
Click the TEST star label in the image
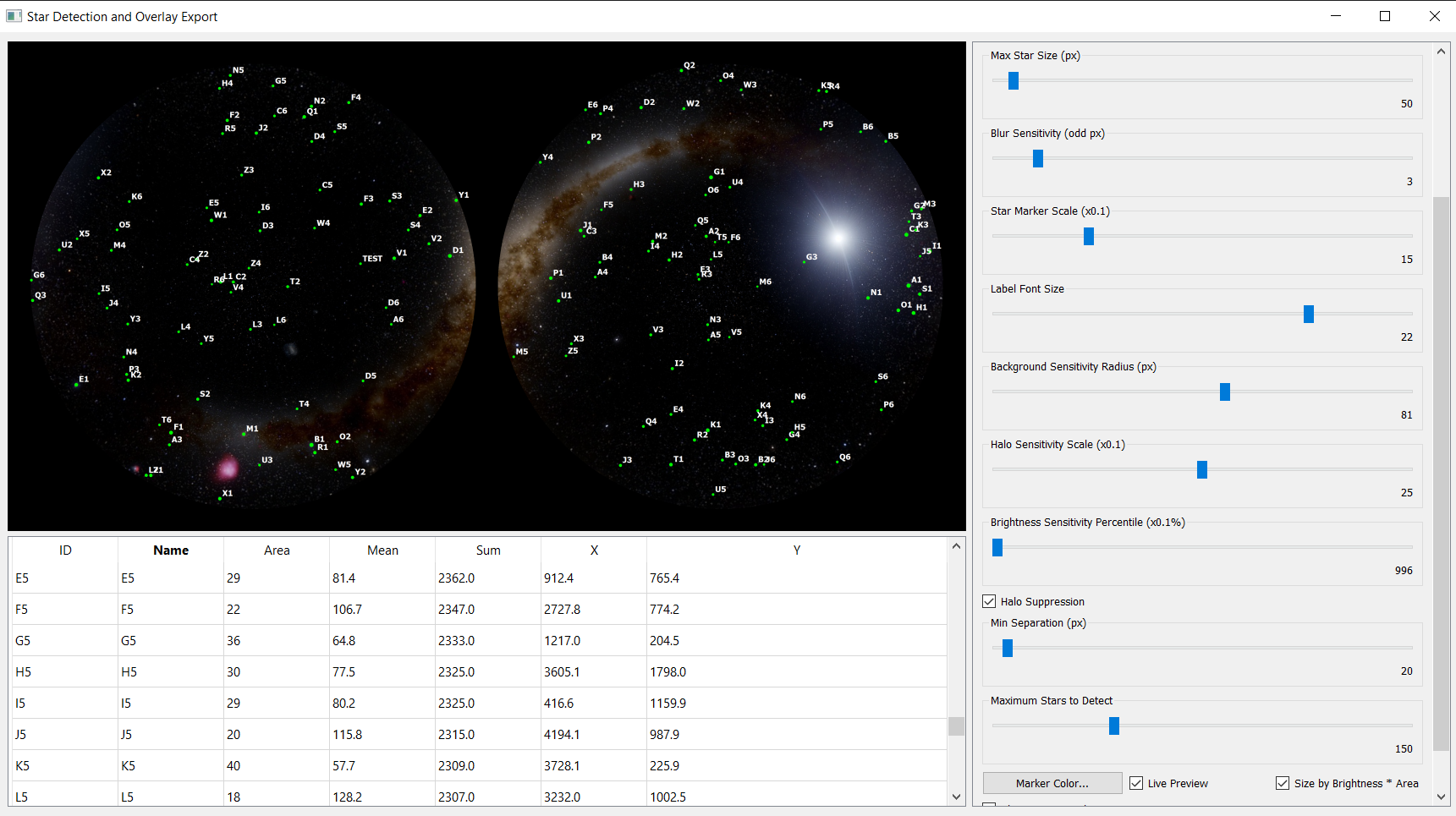click(x=372, y=259)
